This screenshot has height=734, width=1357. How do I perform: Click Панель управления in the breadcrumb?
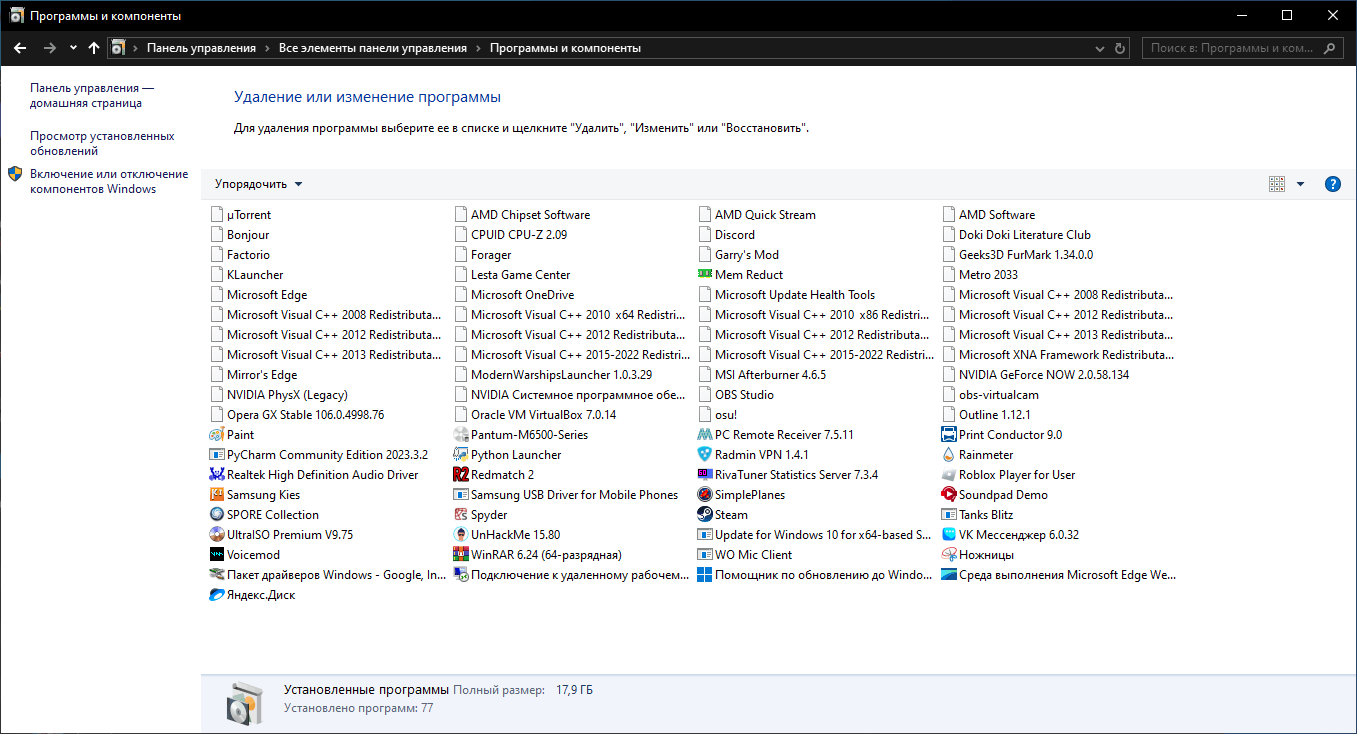201,48
